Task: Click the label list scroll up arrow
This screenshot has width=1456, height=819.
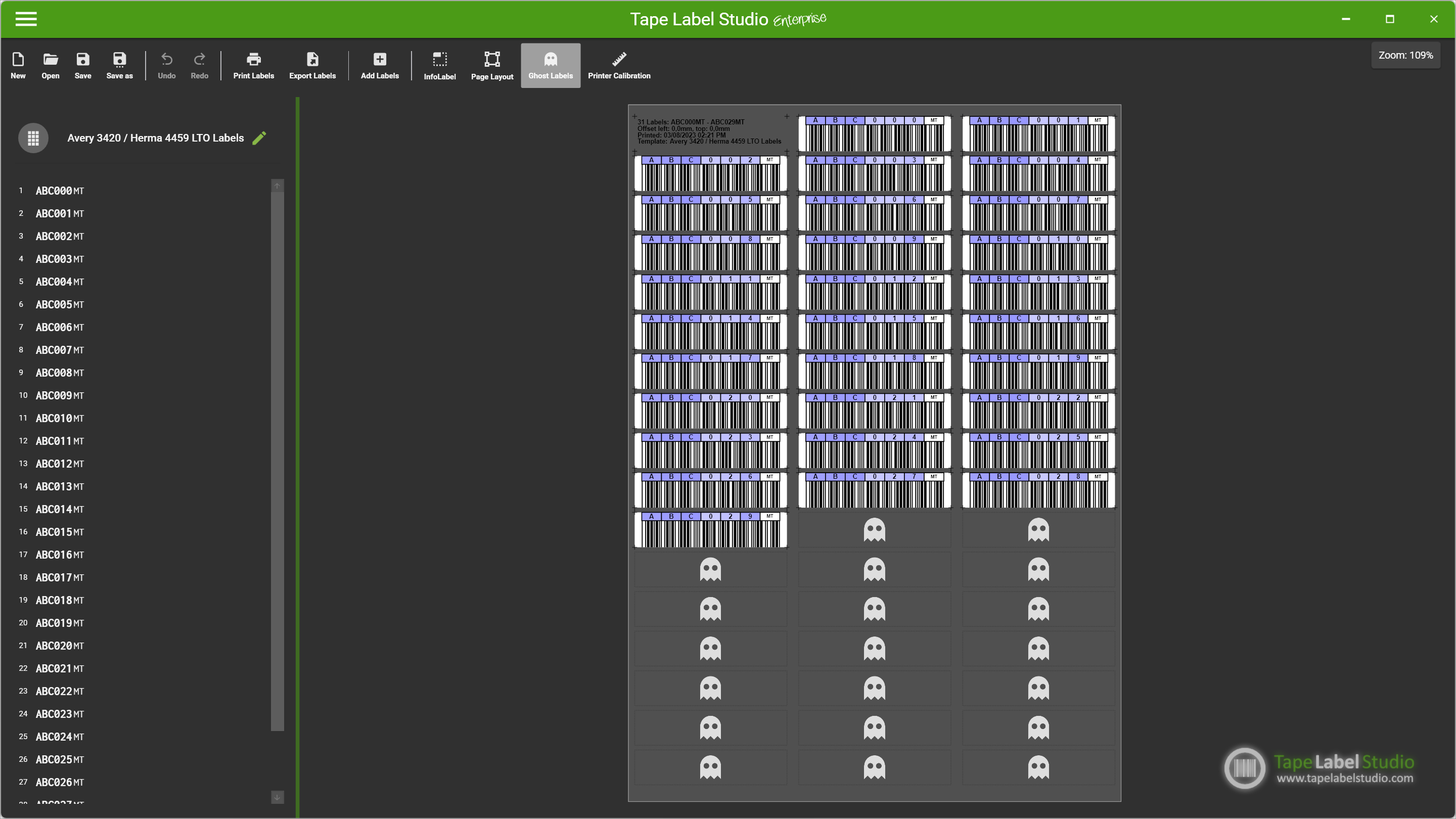Action: tap(277, 186)
